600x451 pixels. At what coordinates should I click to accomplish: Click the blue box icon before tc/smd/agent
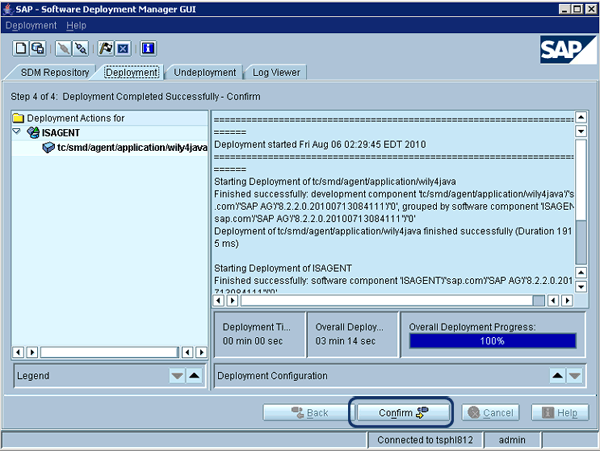point(48,147)
